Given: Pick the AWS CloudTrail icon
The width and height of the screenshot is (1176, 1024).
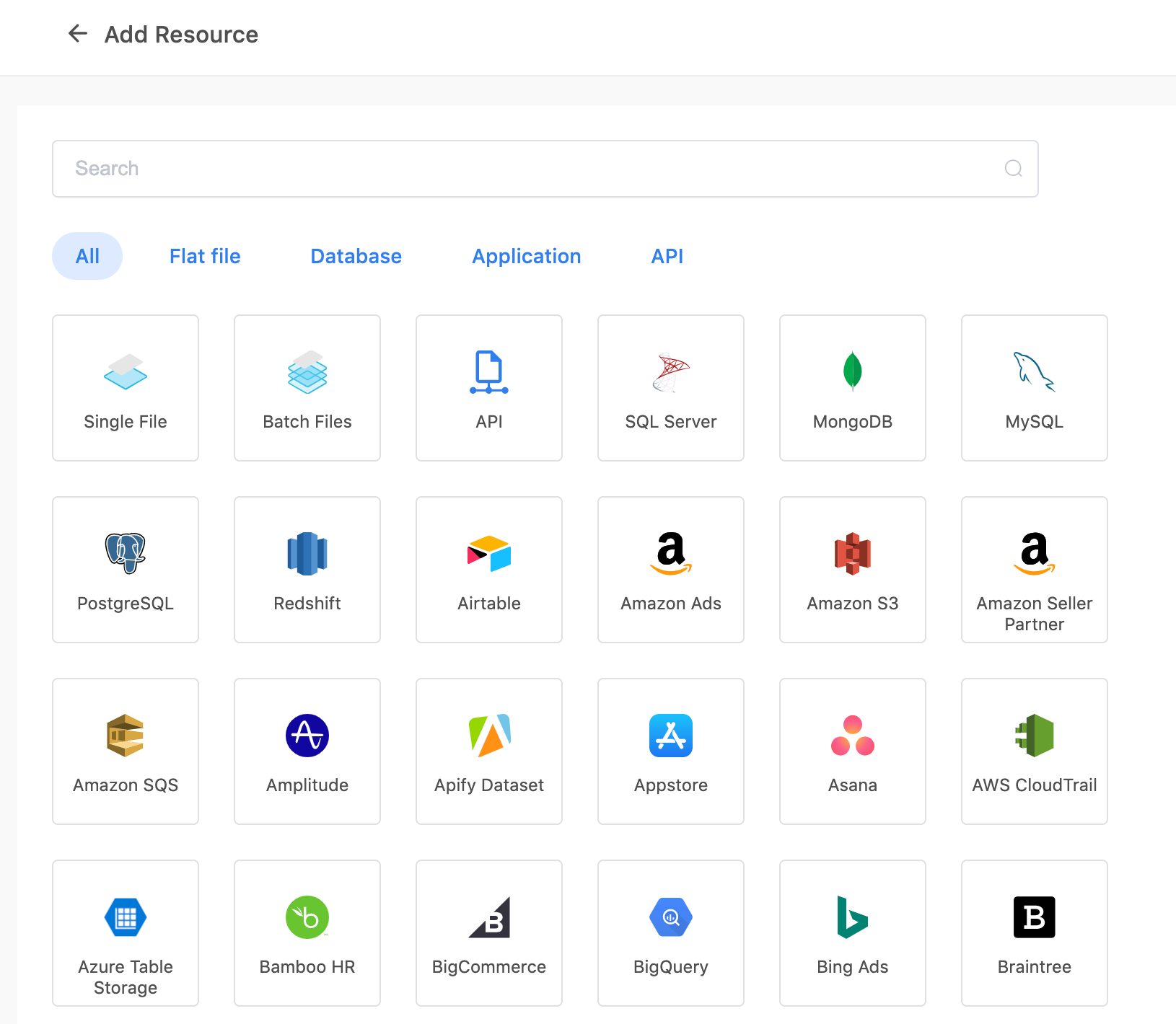Looking at the screenshot, I should pyautogui.click(x=1035, y=735).
